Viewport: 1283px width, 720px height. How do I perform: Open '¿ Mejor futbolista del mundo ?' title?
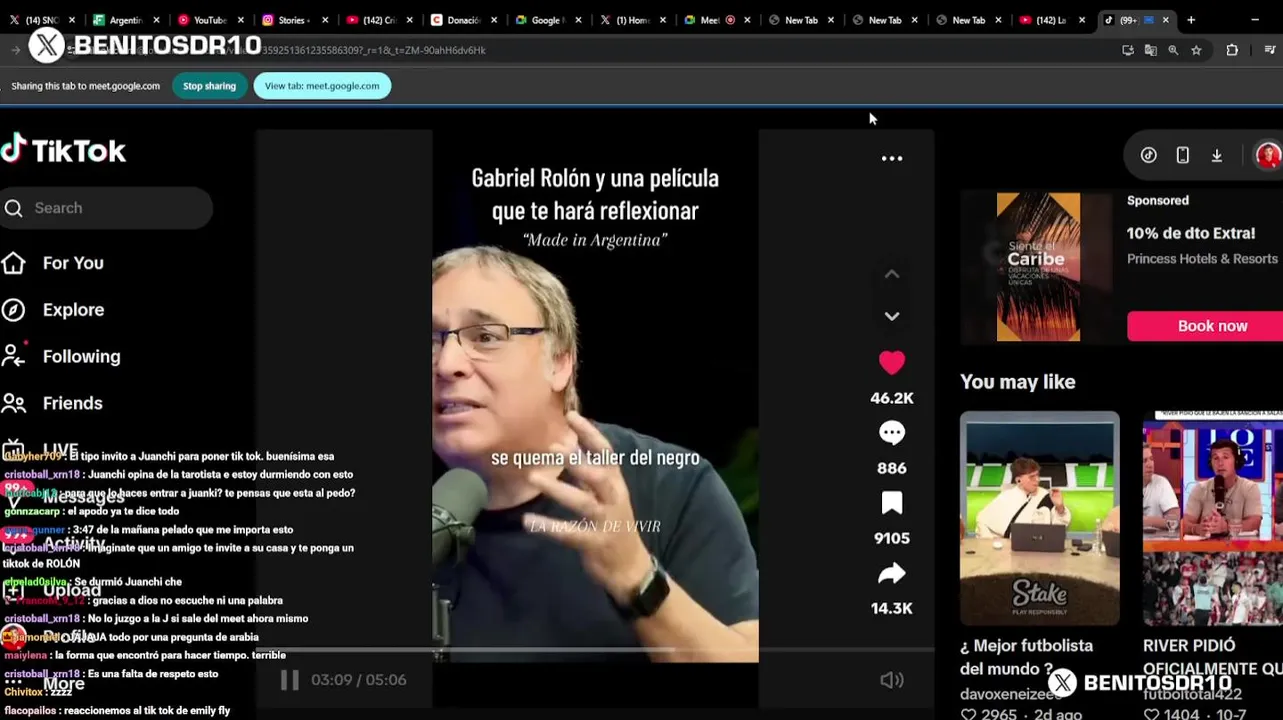click(1026, 657)
